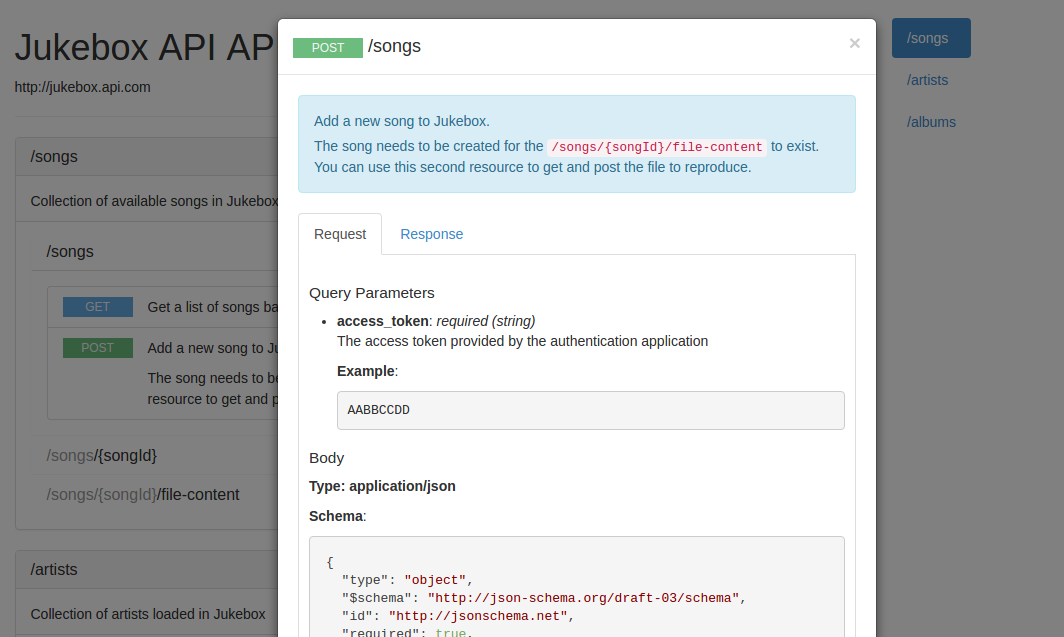The image size is (1064, 637).
Task: Click 'Collection of artists loaded in Jukebox' text
Action: (148, 614)
